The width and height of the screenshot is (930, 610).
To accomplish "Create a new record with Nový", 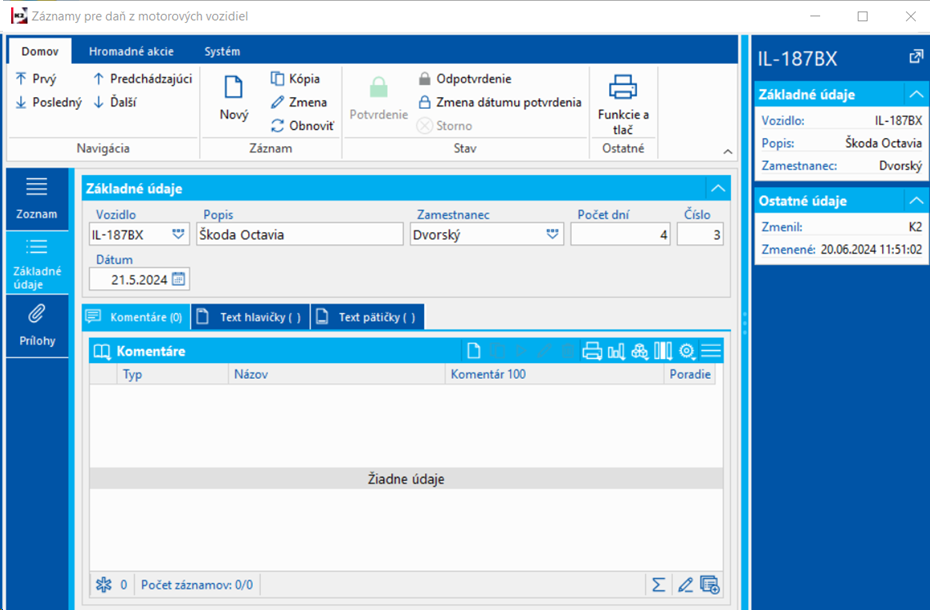I will click(234, 98).
